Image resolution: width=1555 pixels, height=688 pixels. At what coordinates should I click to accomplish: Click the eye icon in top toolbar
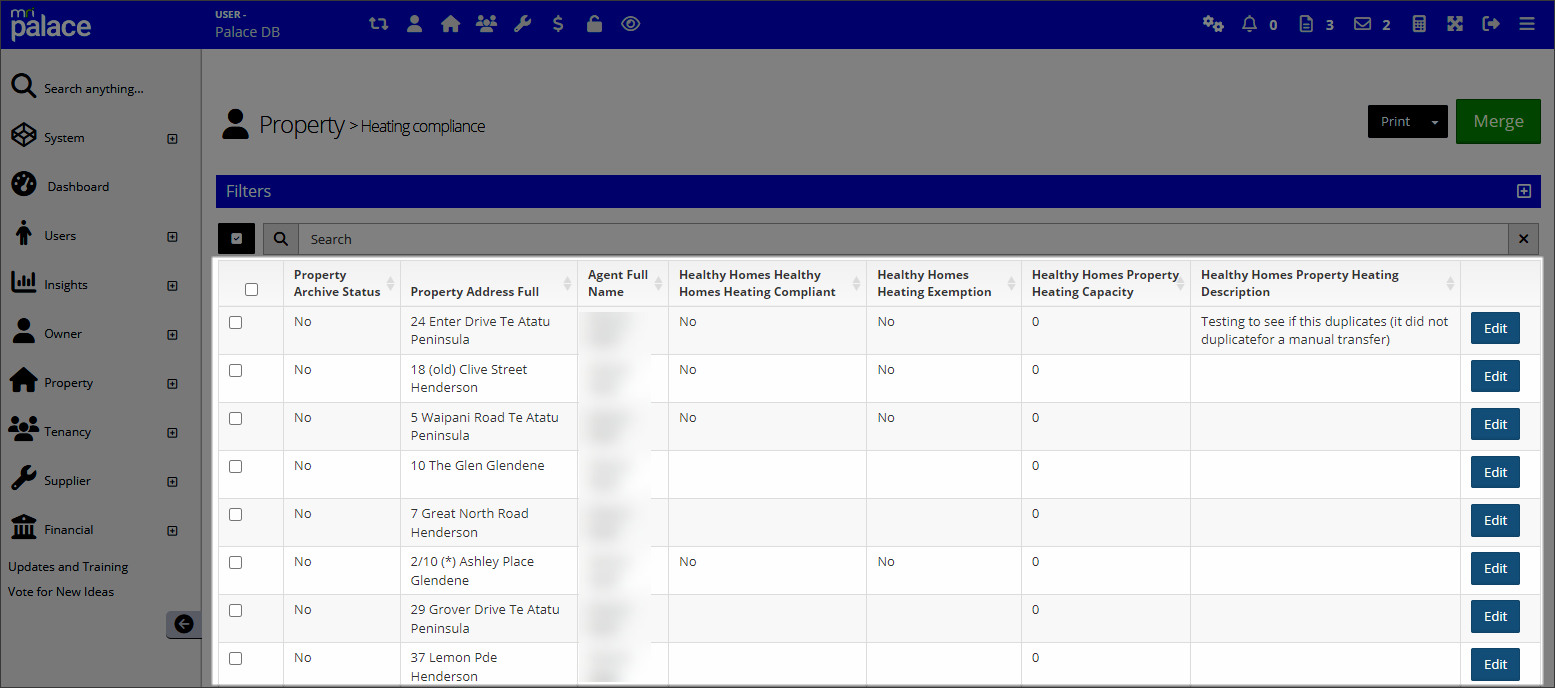630,24
